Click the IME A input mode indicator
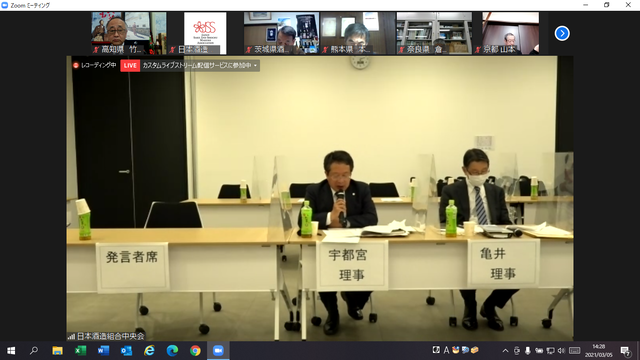Viewport: 640px width, 360px height. click(446, 350)
